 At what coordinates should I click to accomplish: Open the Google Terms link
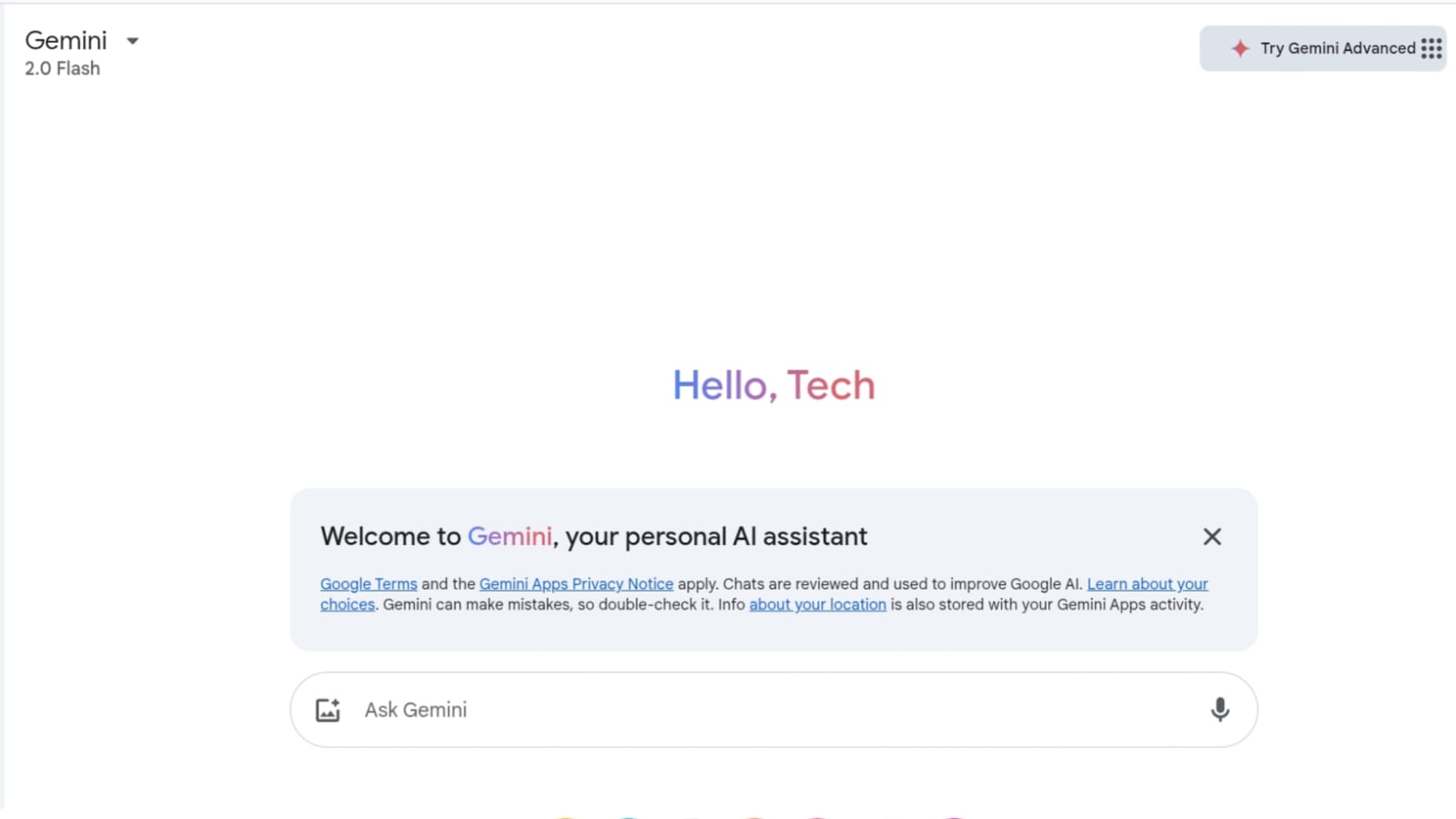click(369, 584)
